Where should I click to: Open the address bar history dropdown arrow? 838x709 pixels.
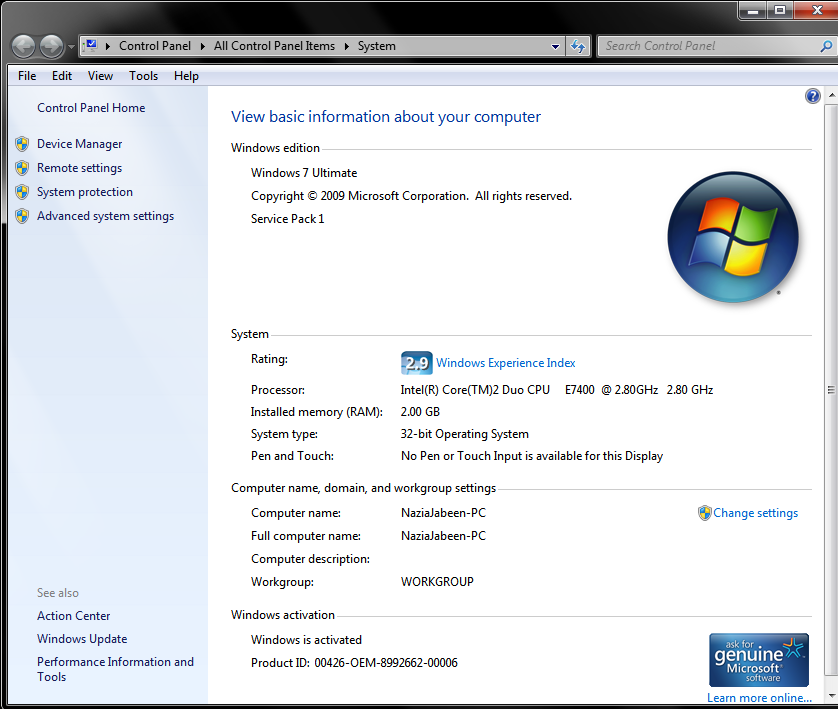click(x=556, y=46)
